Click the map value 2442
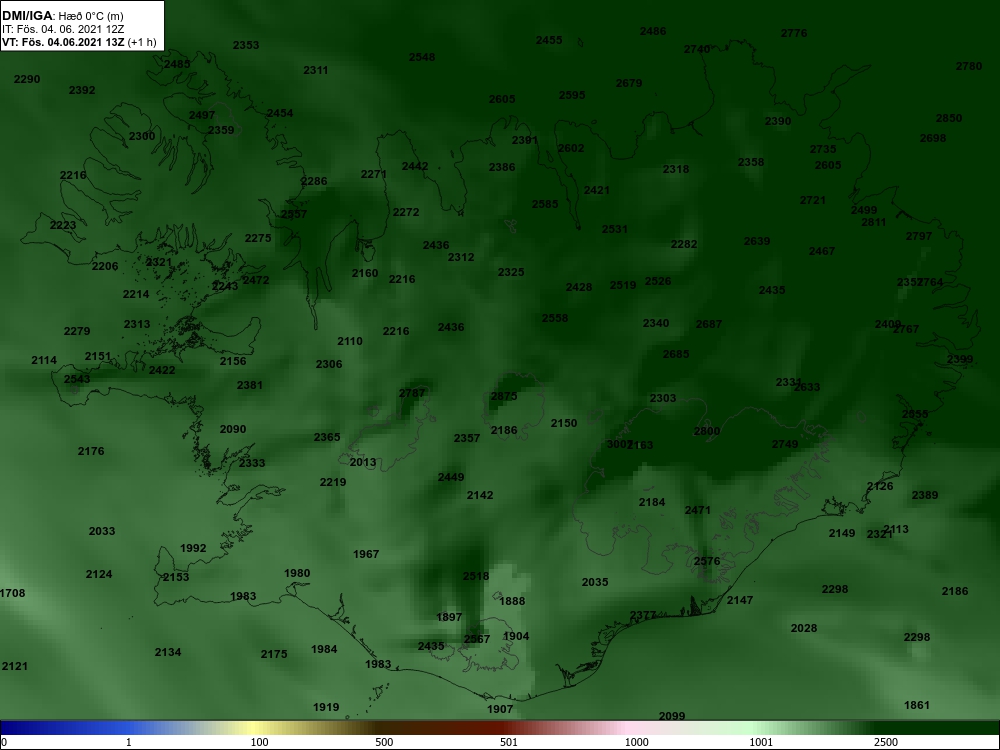The image size is (1000, 750). coord(415,166)
